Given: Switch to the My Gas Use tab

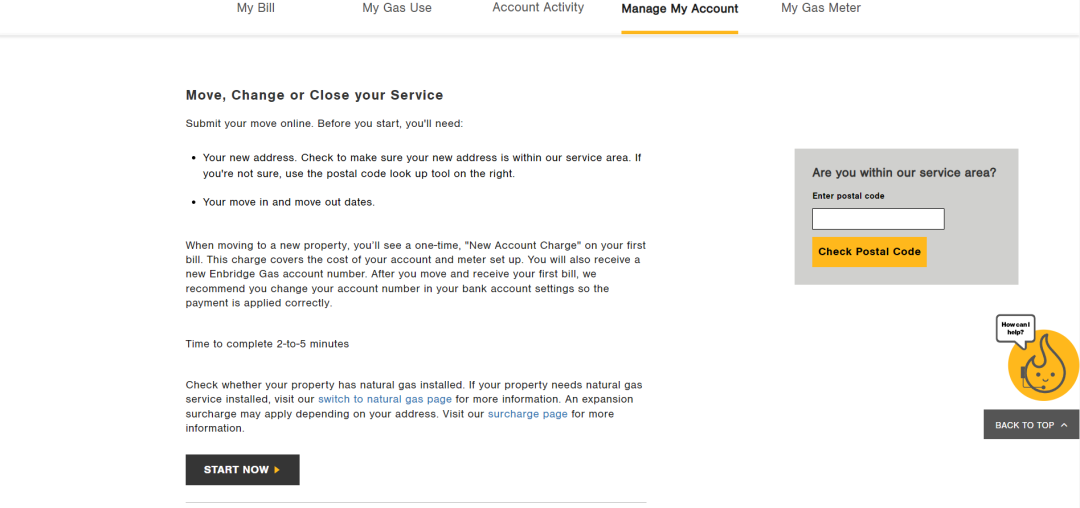Looking at the screenshot, I should pyautogui.click(x=397, y=8).
